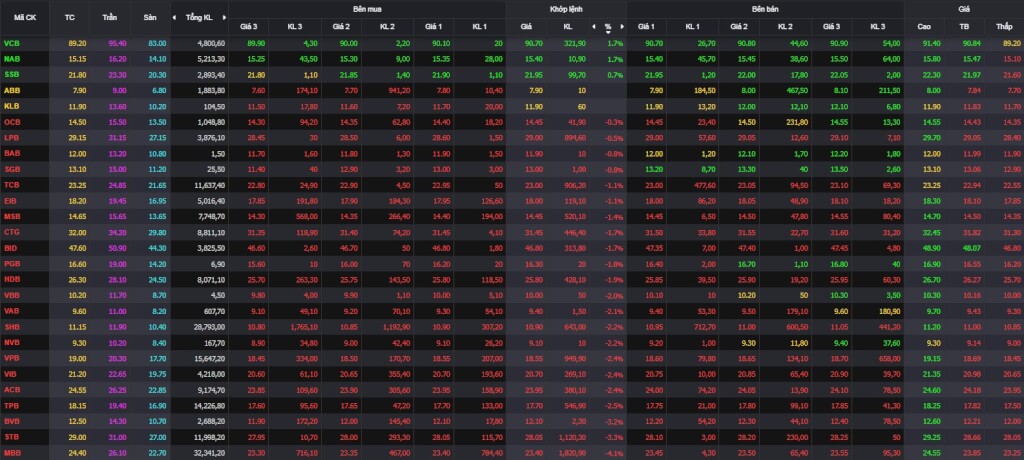The width and height of the screenshot is (1024, 460).
Task: Click NAB floor price 14.10
Action: click(157, 59)
